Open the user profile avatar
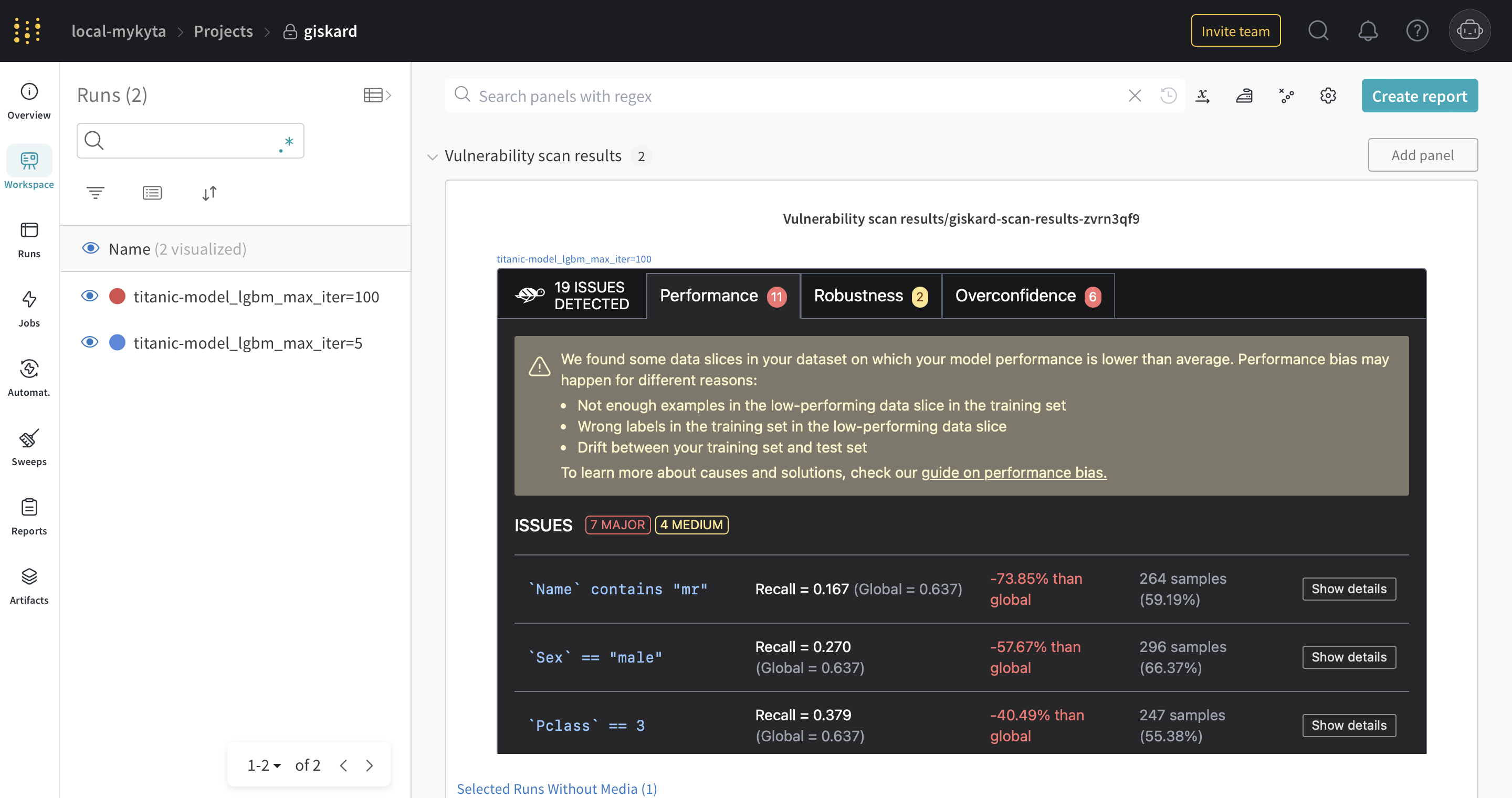 pos(1469,30)
